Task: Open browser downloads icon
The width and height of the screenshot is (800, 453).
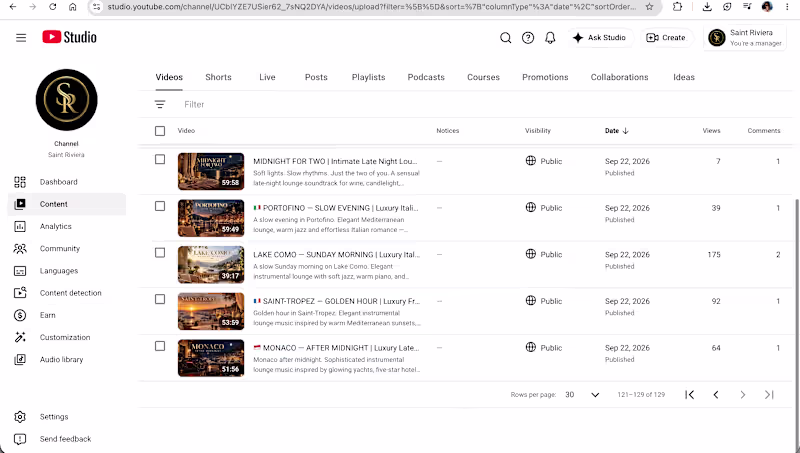Action: click(x=707, y=7)
